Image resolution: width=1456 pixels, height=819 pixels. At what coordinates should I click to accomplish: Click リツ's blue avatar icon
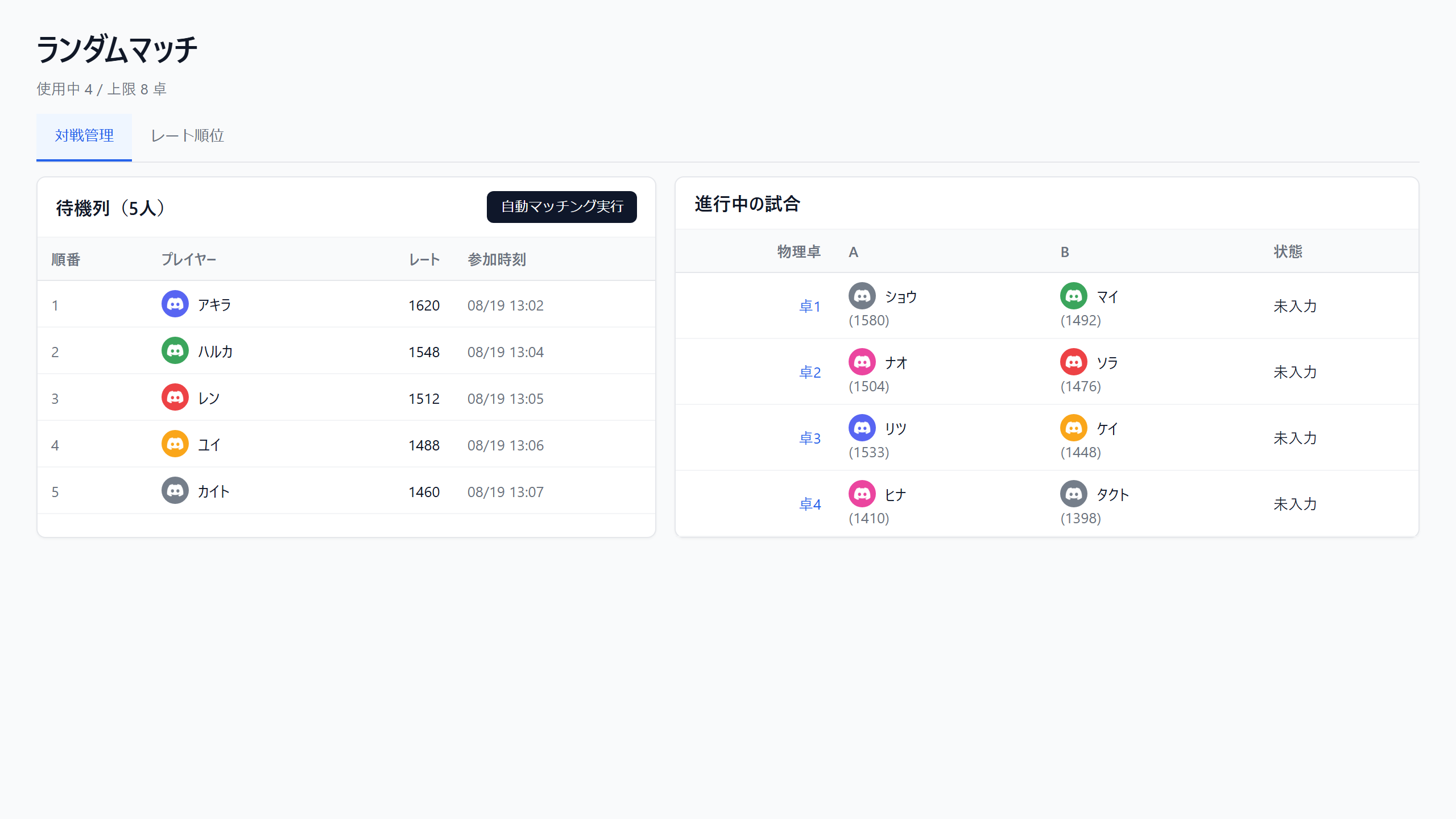(862, 428)
